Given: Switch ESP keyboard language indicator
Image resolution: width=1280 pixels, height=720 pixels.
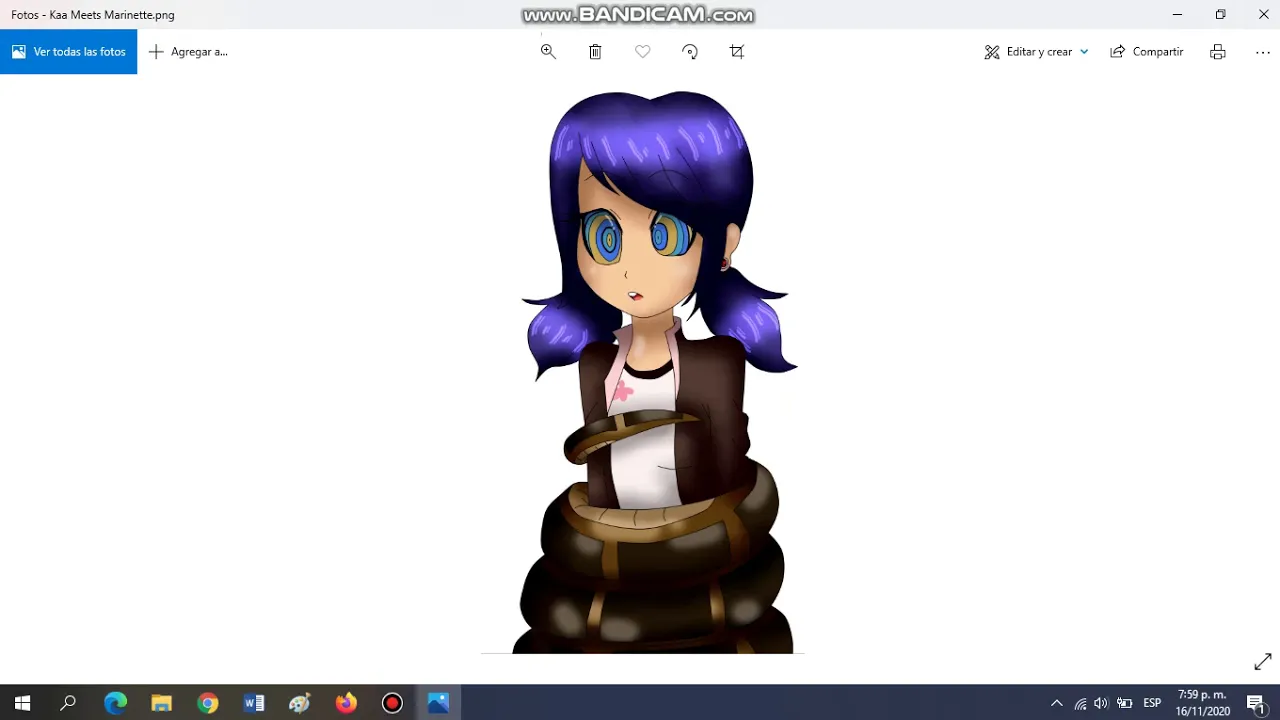Looking at the screenshot, I should point(1152,703).
